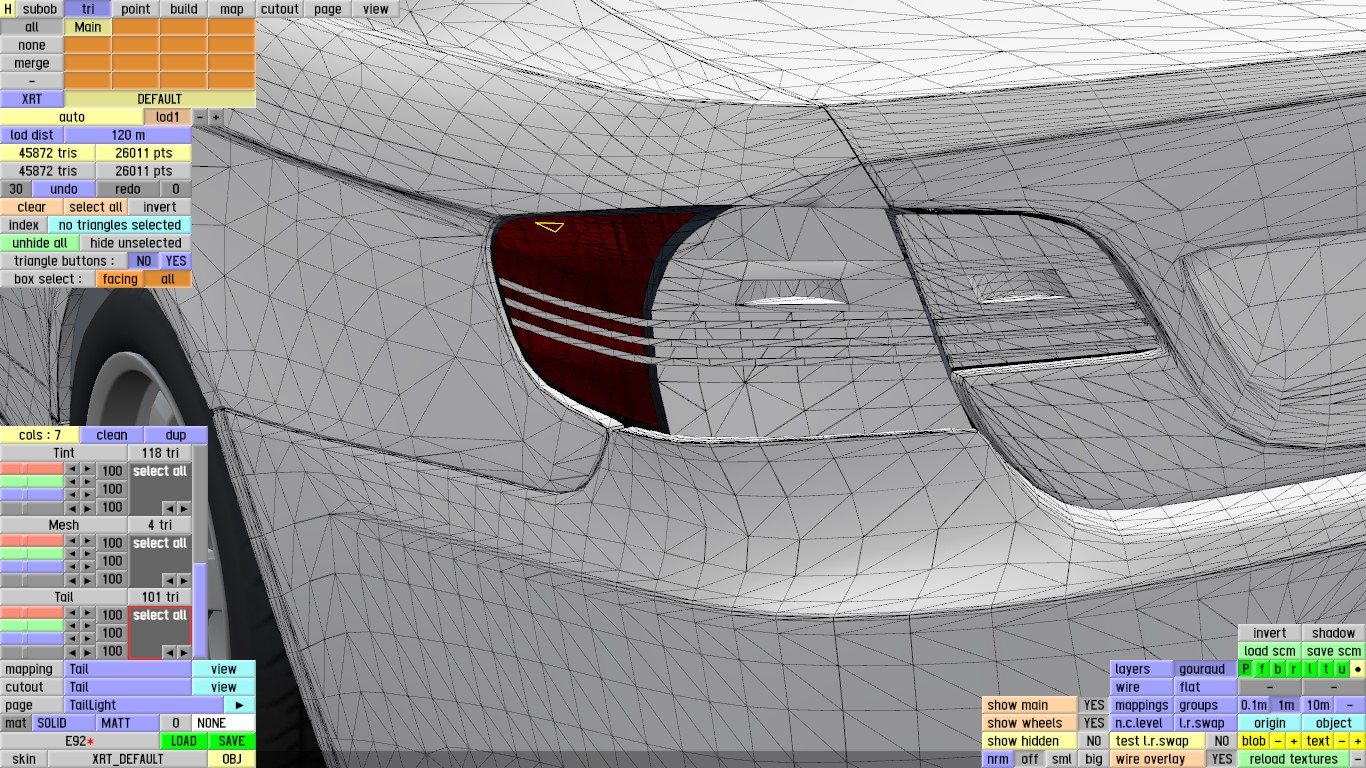1366x768 pixels.
Task: Toggle the b layer button
Action: [x=1278, y=669]
